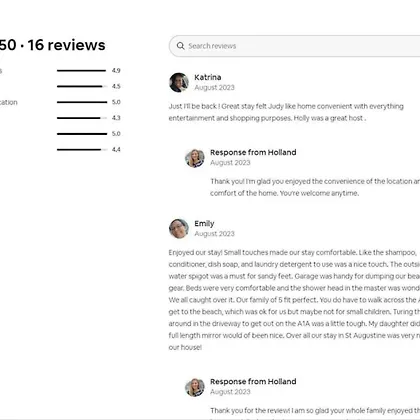Click Emily's review text about the stay
The image size is (420, 420).
pyautogui.click(x=294, y=300)
